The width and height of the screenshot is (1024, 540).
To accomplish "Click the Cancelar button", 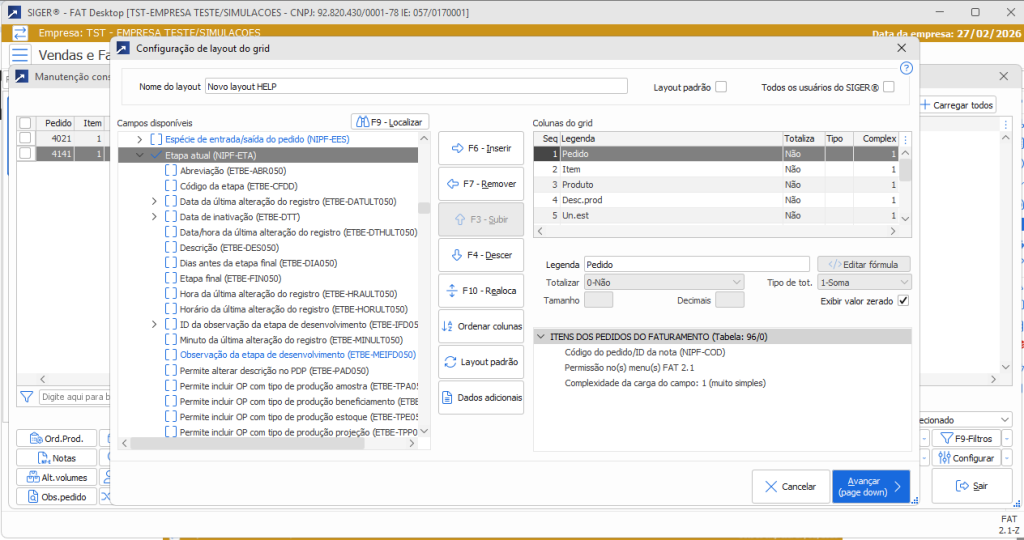I will (789, 487).
